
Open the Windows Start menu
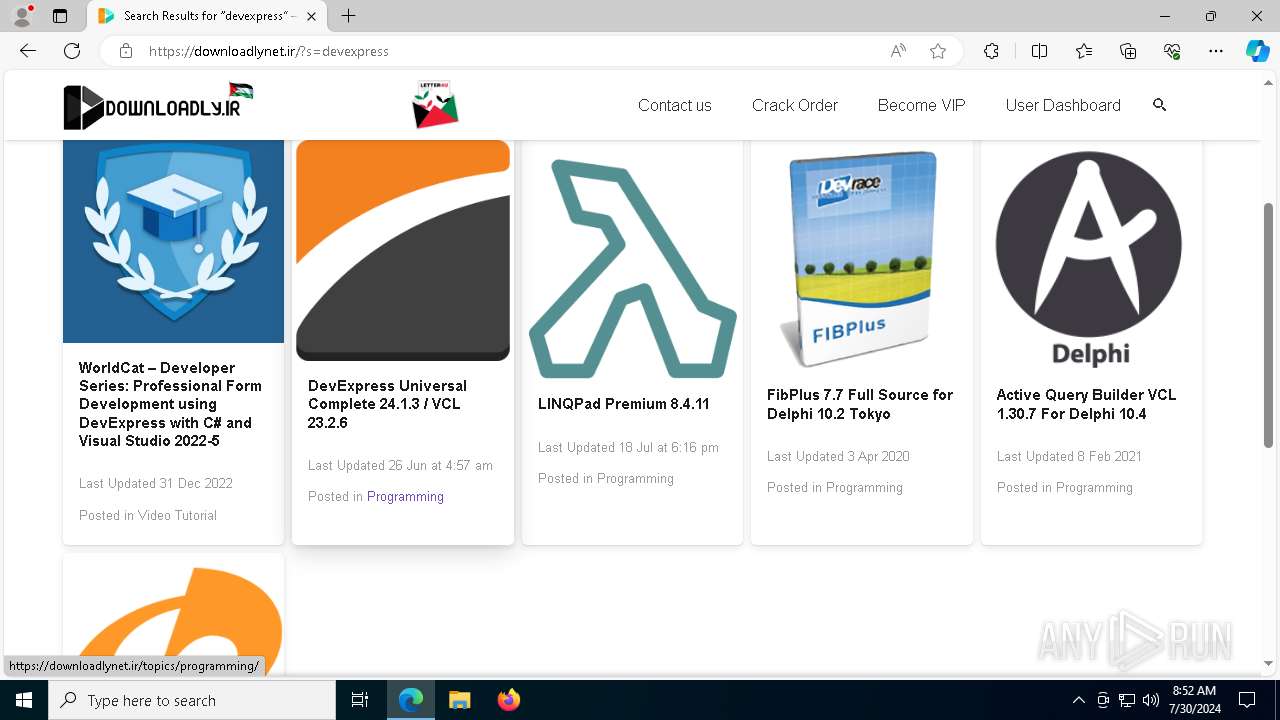[x=24, y=700]
